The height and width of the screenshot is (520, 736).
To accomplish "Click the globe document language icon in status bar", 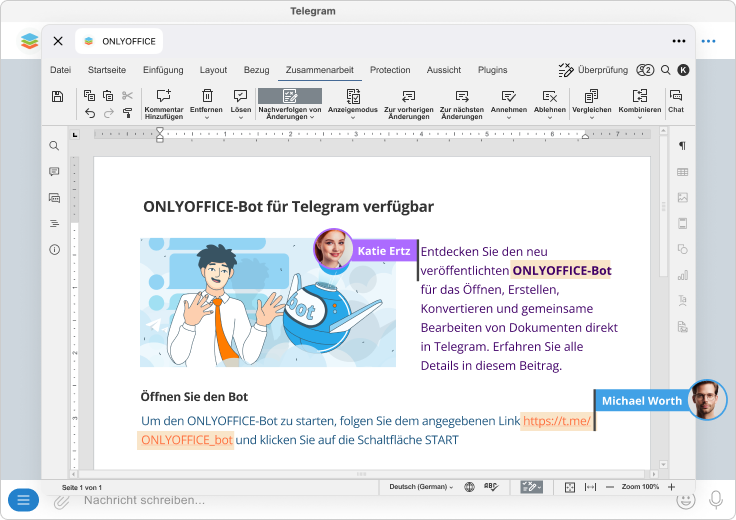I will tap(469, 487).
